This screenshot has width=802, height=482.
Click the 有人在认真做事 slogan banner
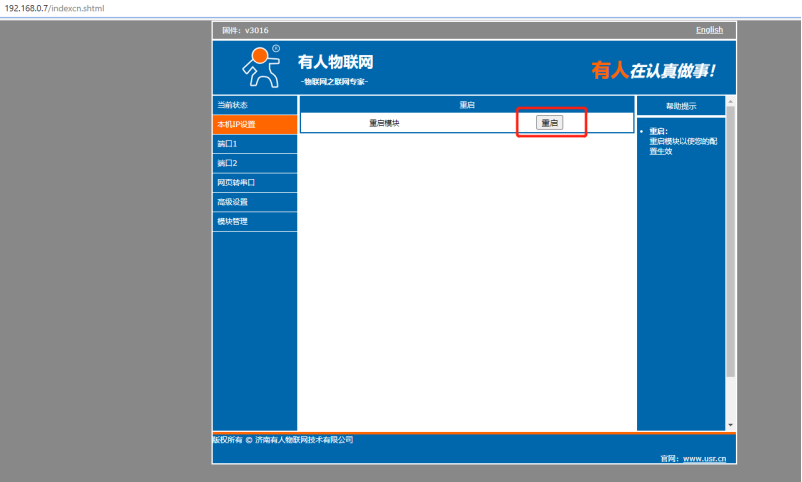click(x=653, y=70)
